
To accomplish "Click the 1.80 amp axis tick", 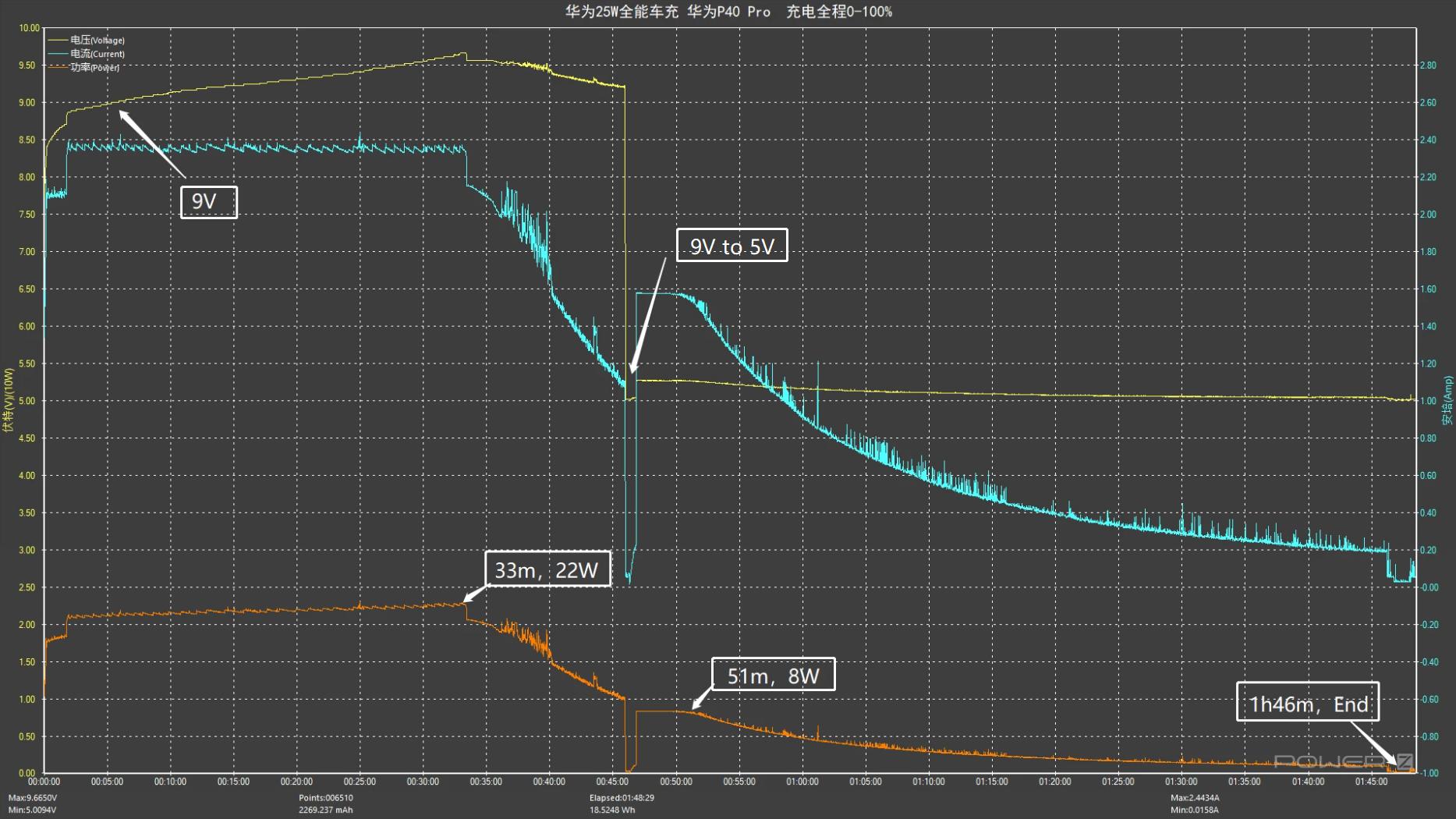I will [1429, 252].
